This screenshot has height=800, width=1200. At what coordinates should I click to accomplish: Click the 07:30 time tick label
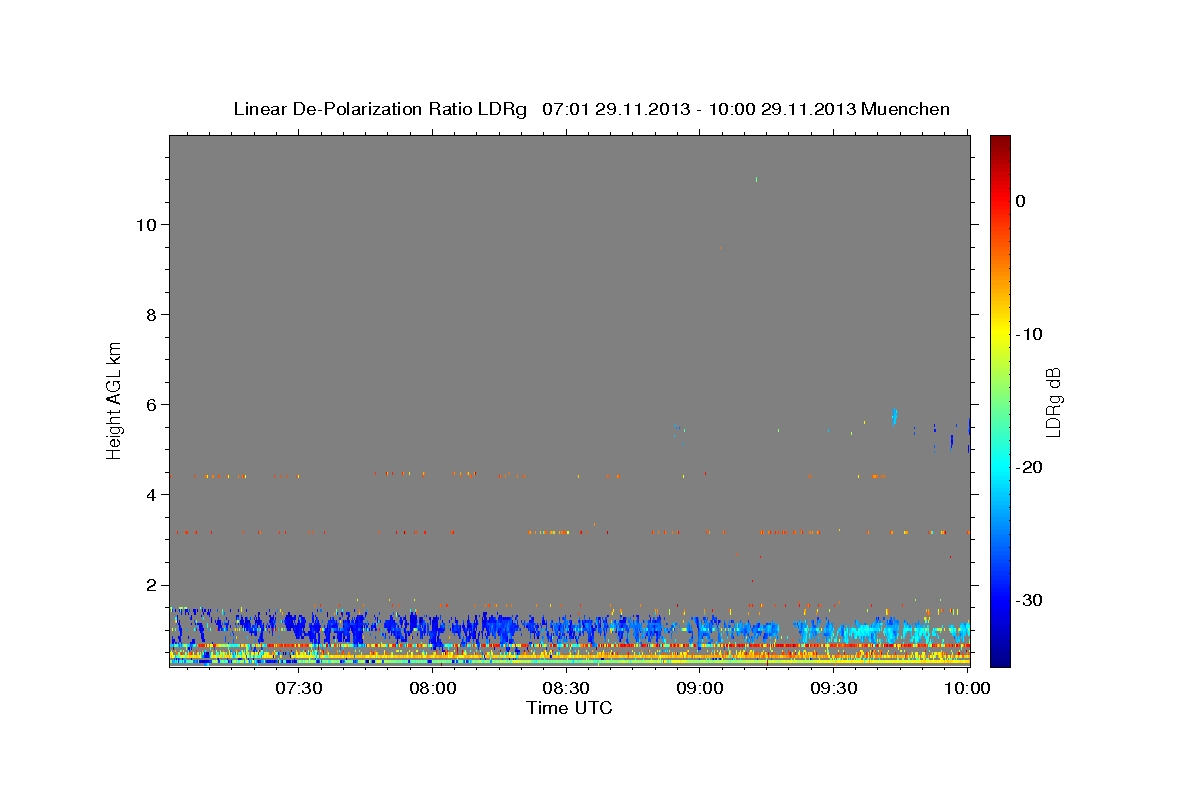click(298, 688)
